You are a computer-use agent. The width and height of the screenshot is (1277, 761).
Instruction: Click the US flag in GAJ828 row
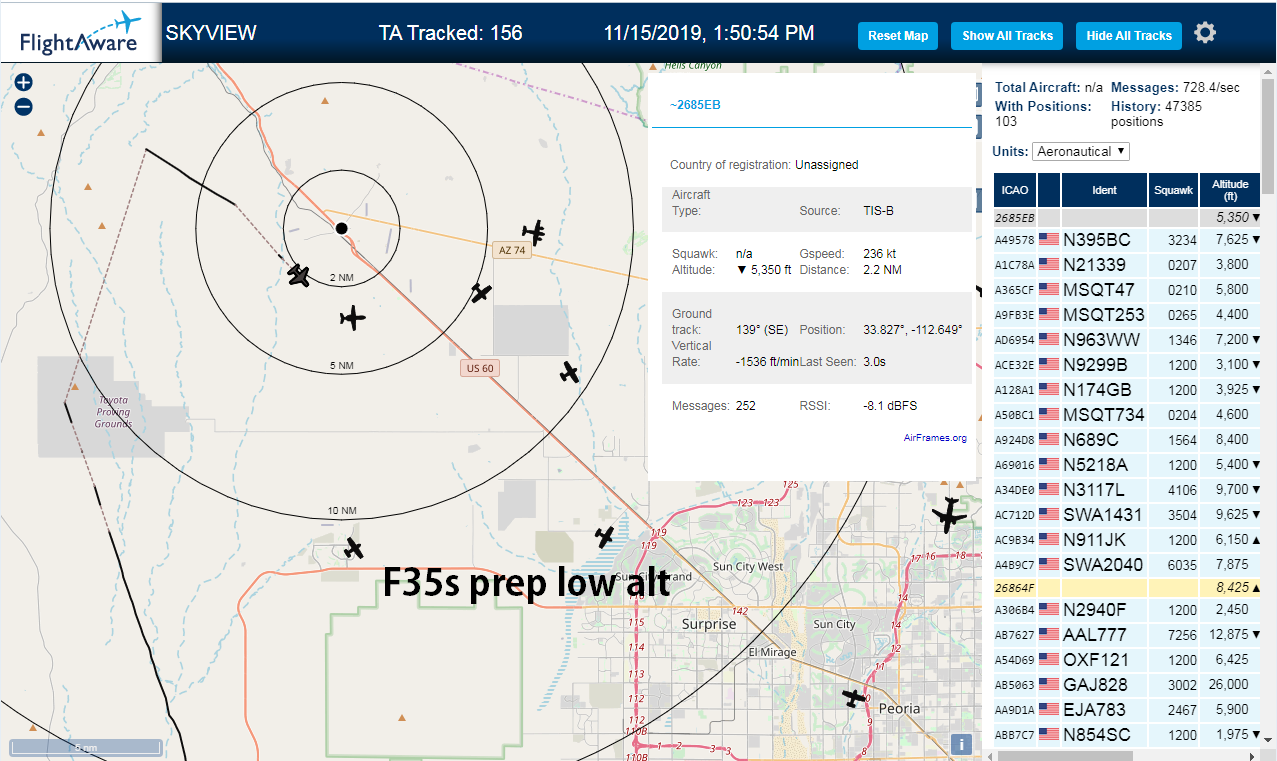pos(1048,684)
